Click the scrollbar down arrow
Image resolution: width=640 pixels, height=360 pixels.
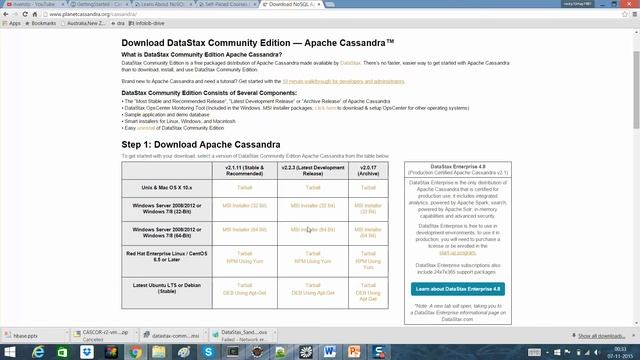point(636,322)
